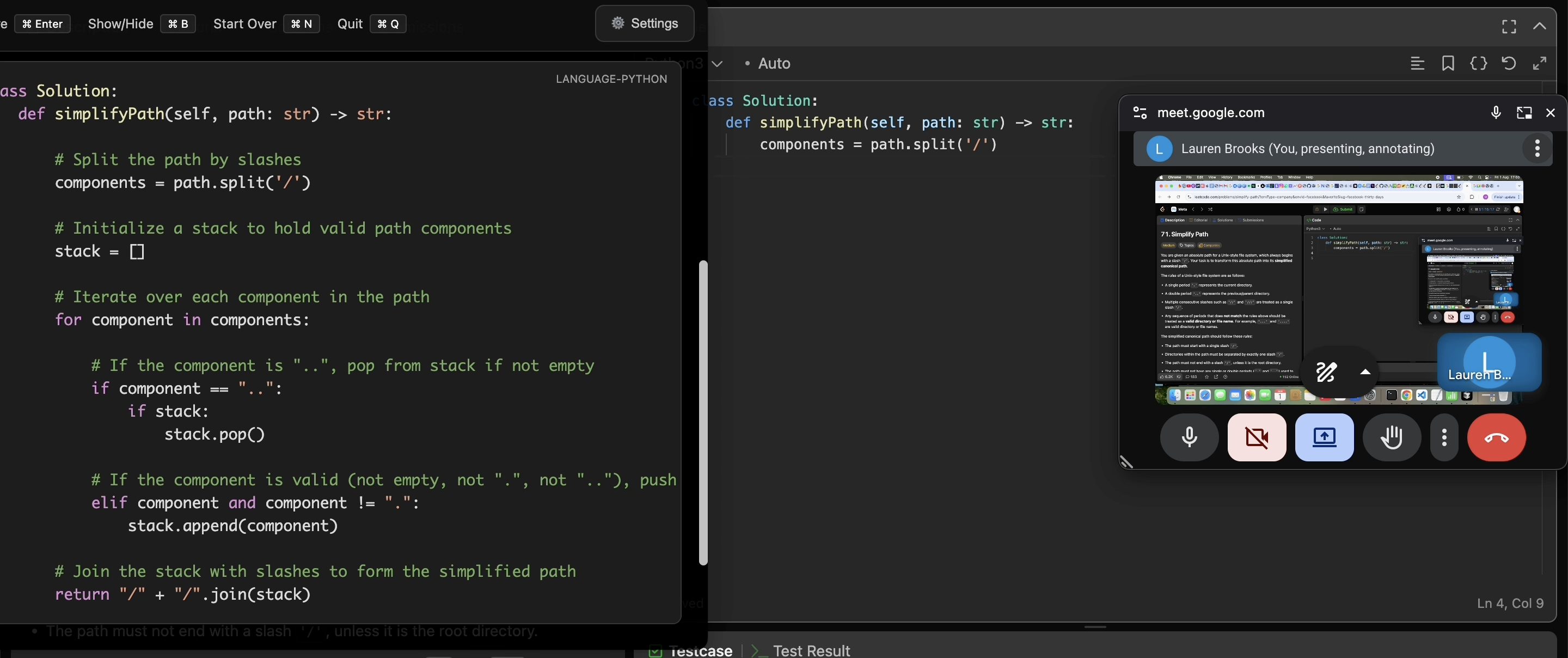End the Google Meet call
Image resolution: width=1568 pixels, height=658 pixels.
click(x=1496, y=437)
